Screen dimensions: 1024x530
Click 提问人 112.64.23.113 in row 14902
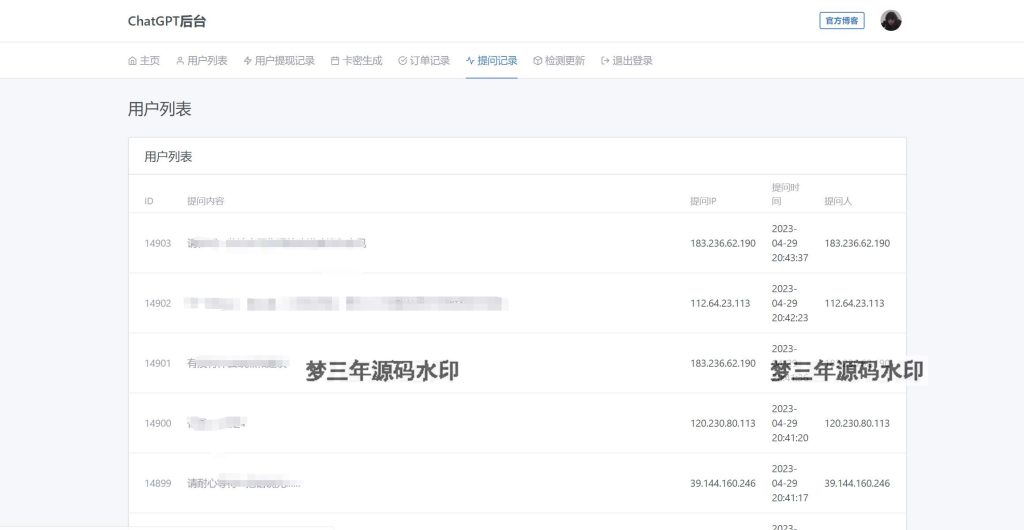point(854,304)
